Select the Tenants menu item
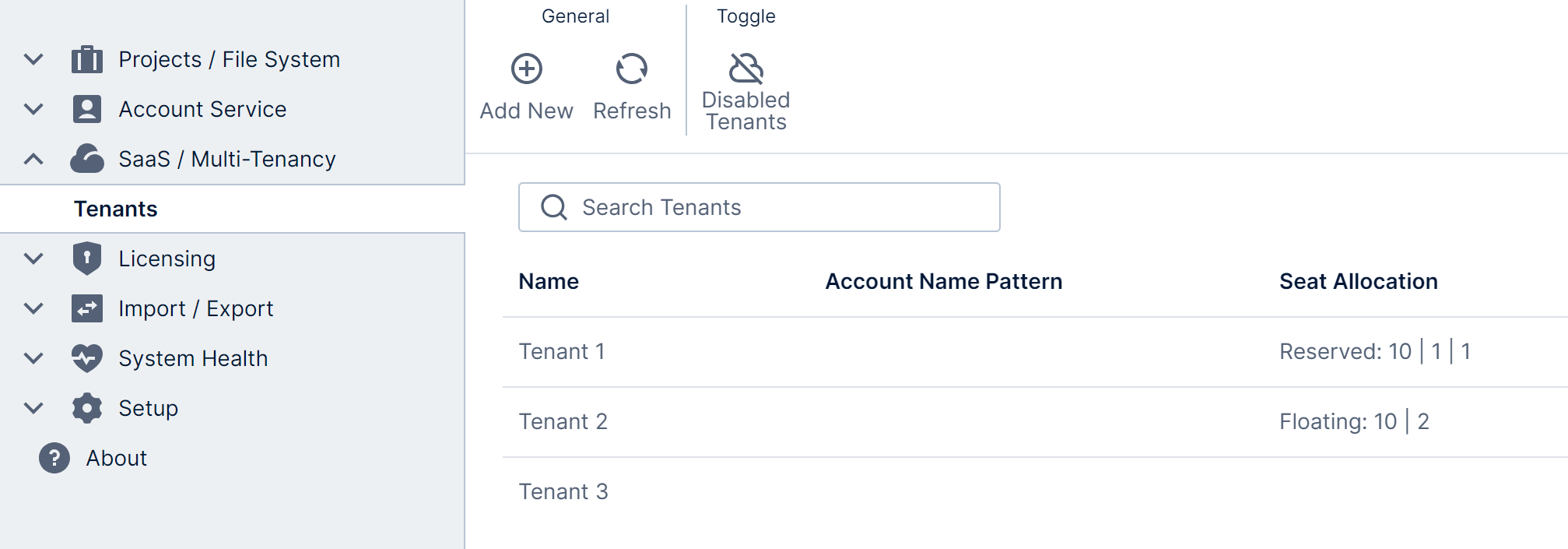The height and width of the screenshot is (549, 1568). tap(116, 209)
